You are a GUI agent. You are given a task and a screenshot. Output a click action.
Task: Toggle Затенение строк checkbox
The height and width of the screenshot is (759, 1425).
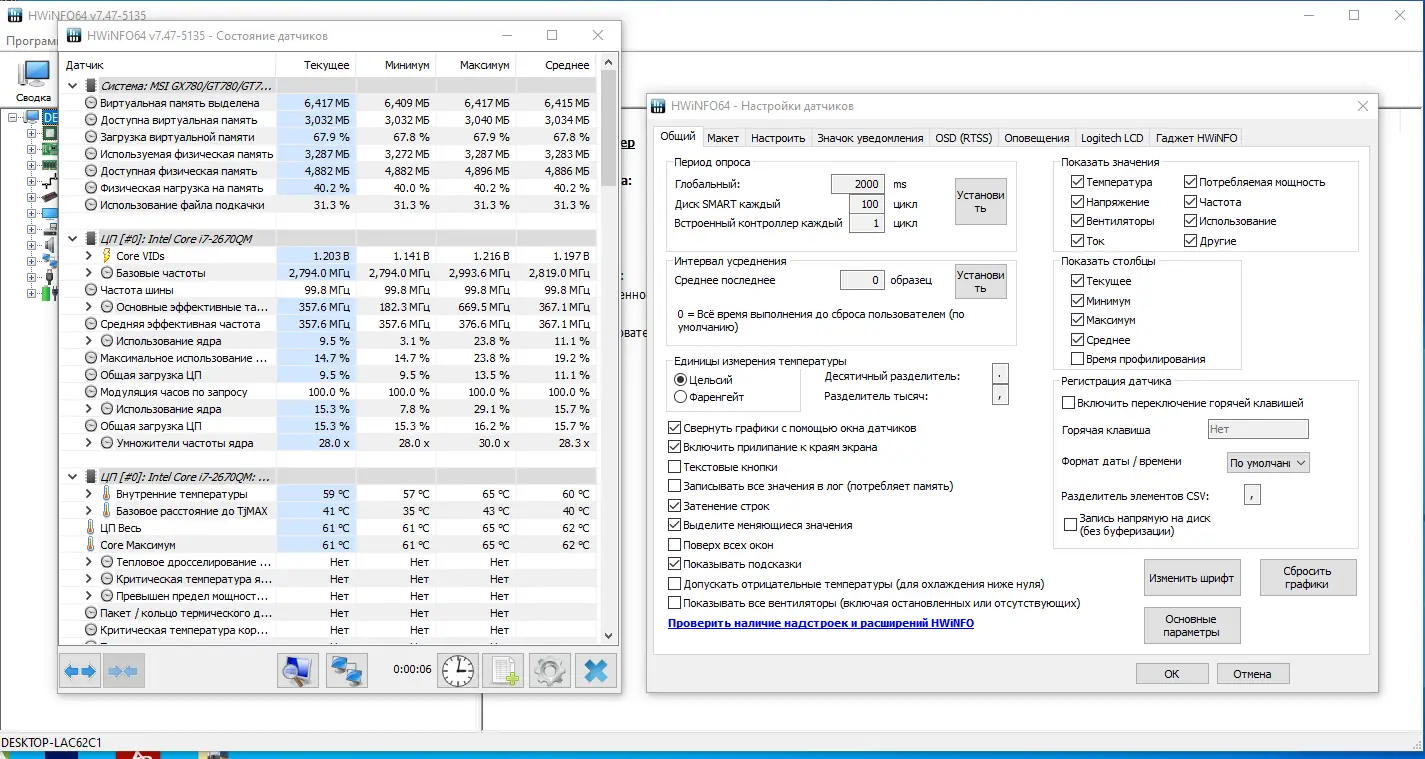coord(674,506)
